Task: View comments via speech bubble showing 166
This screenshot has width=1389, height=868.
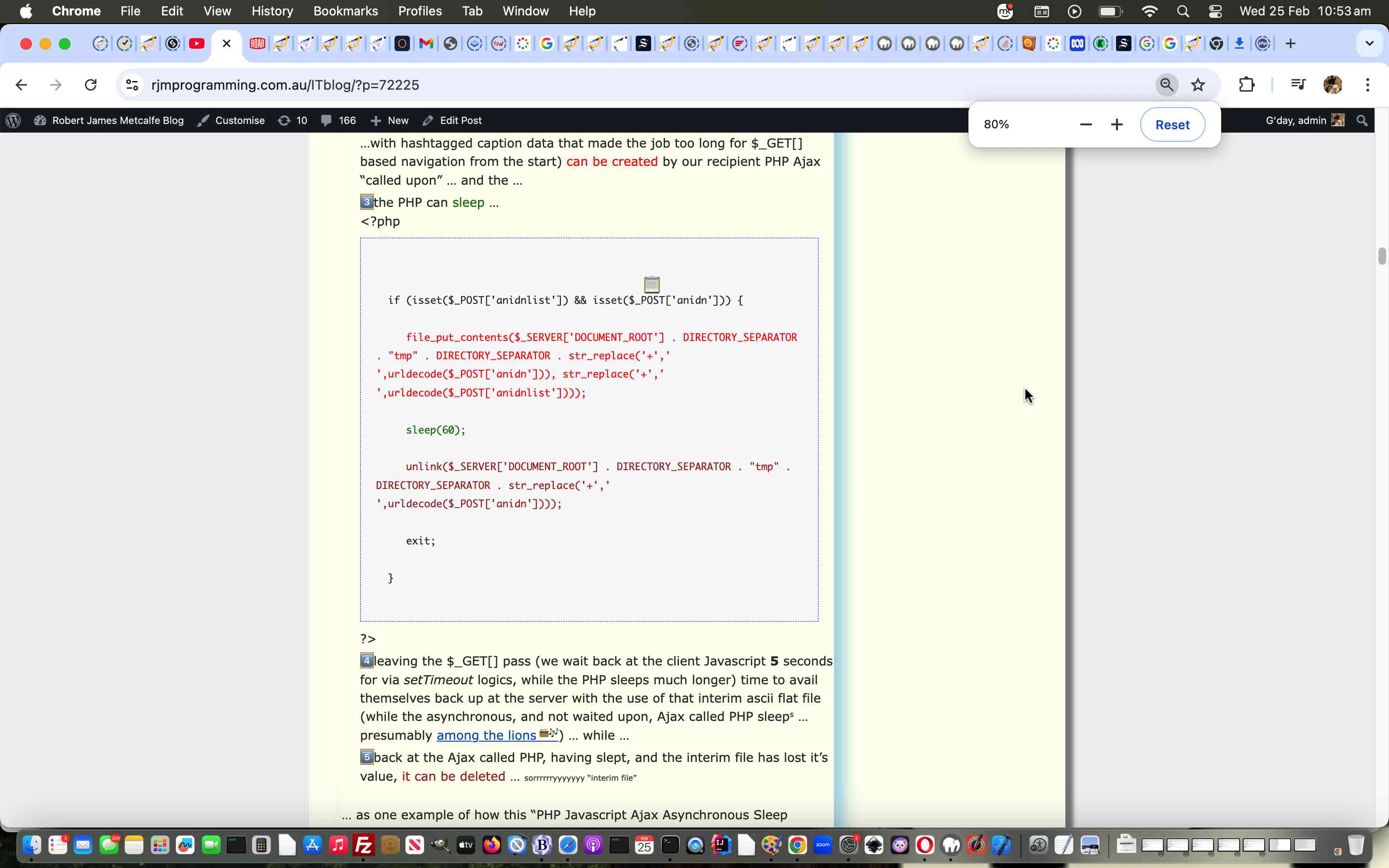Action: tap(338, 120)
